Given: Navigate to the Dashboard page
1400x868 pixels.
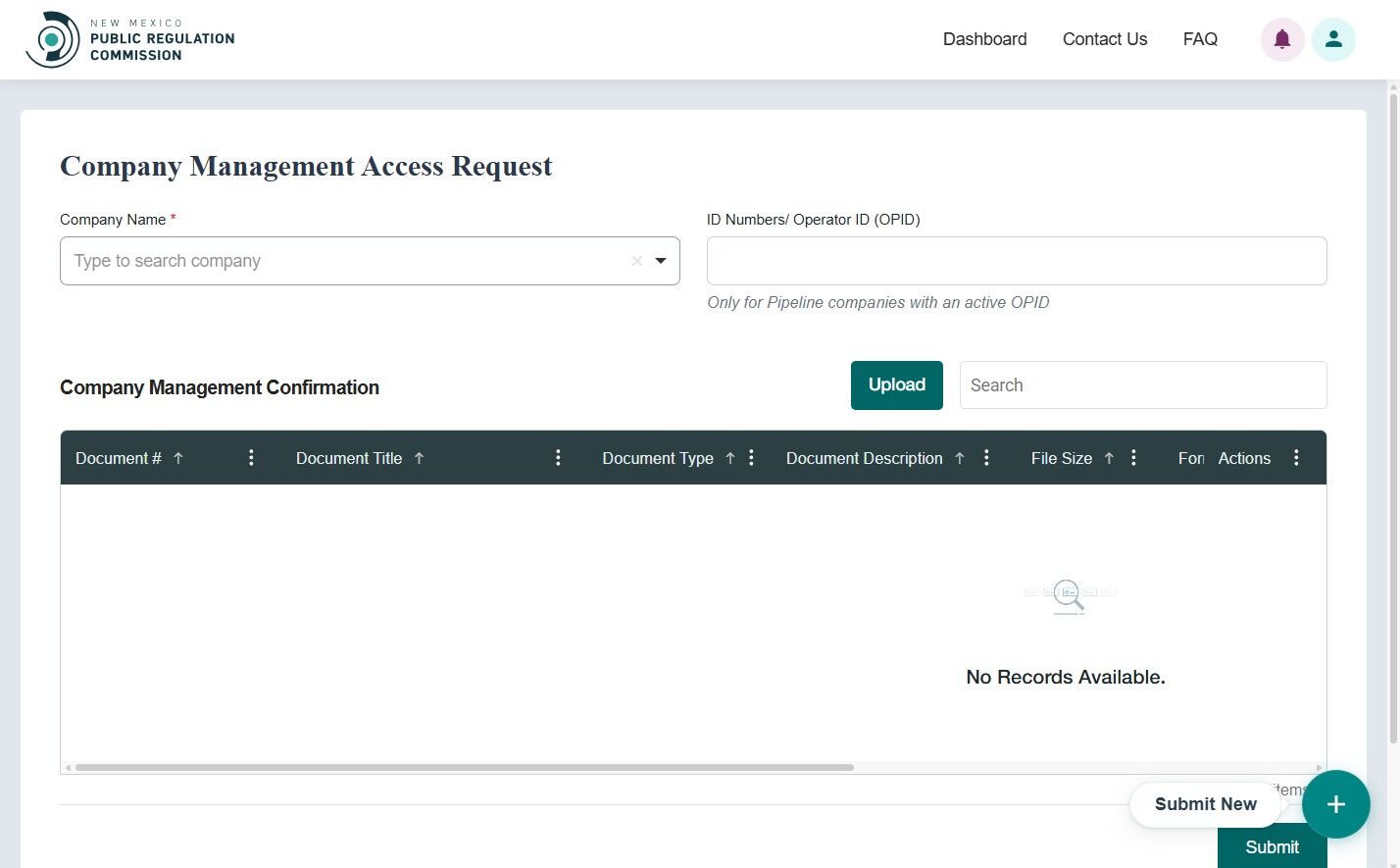Looking at the screenshot, I should pos(984,39).
